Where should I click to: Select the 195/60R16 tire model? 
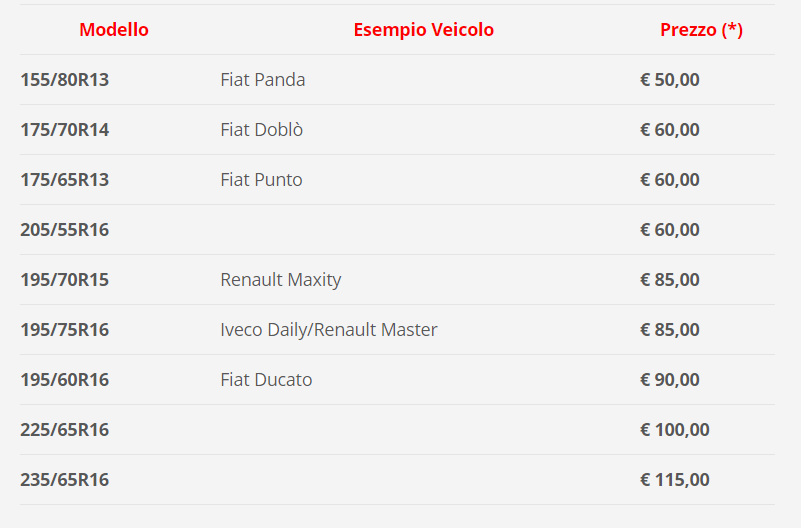tap(64, 380)
